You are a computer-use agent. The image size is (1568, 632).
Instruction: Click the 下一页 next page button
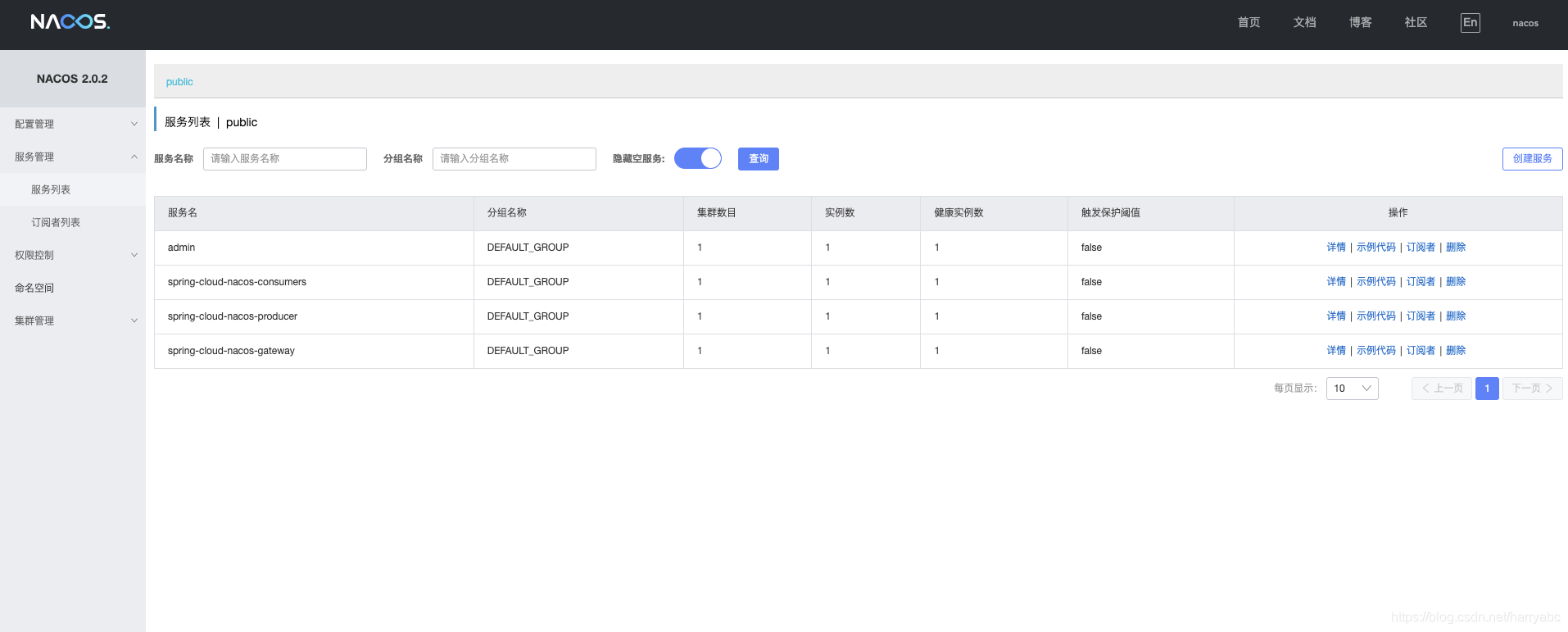tap(1533, 389)
